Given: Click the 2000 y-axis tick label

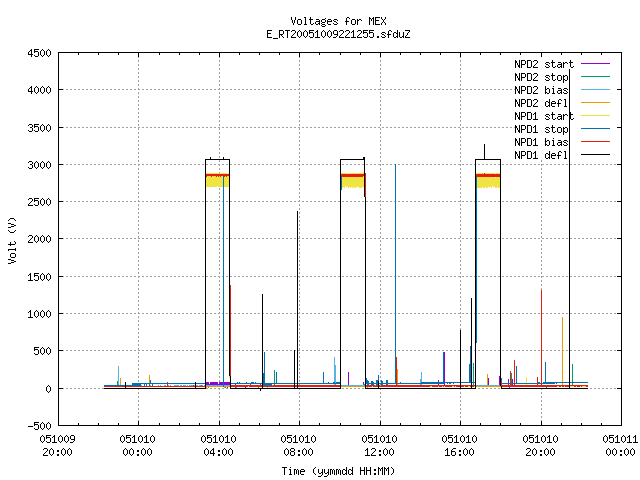Looking at the screenshot, I should pos(40,239).
